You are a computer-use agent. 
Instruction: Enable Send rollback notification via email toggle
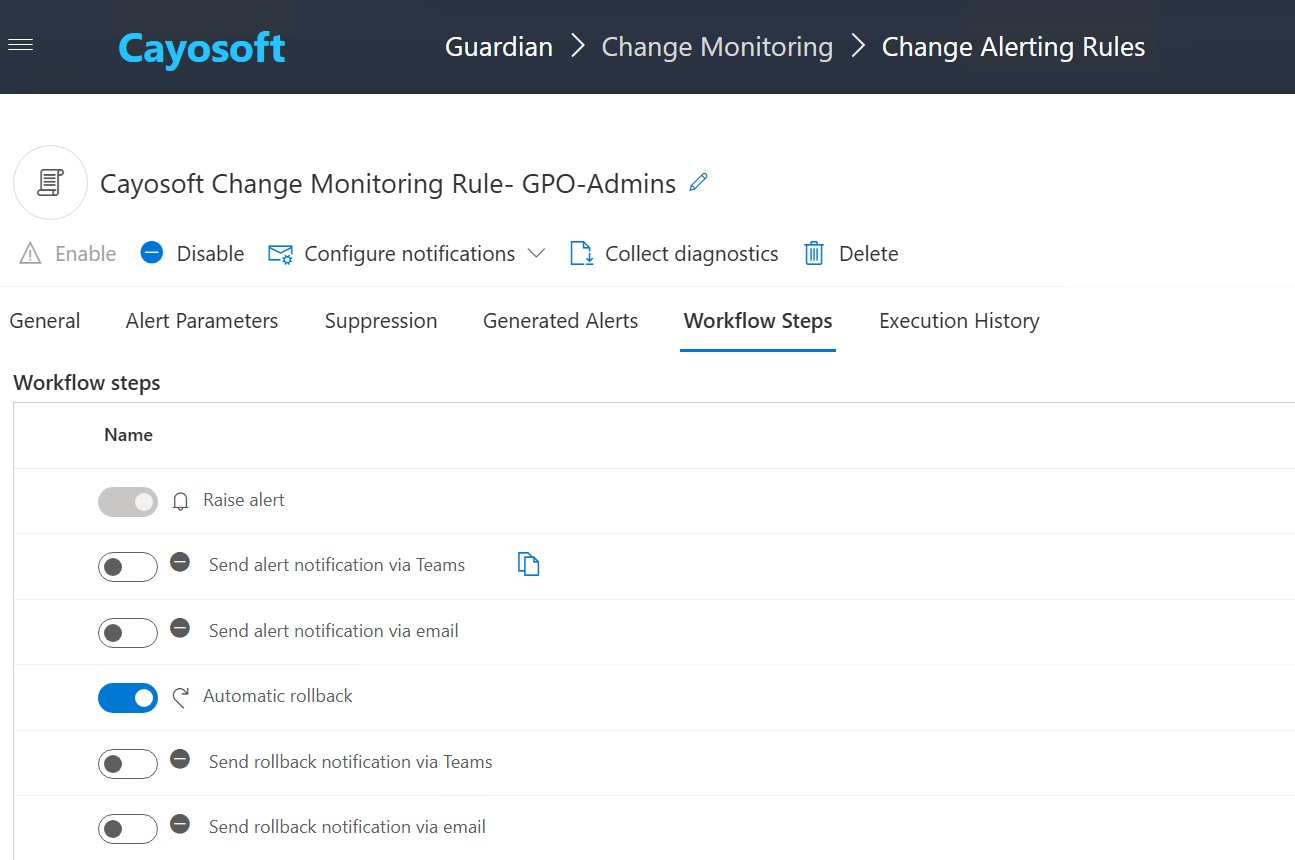click(128, 829)
